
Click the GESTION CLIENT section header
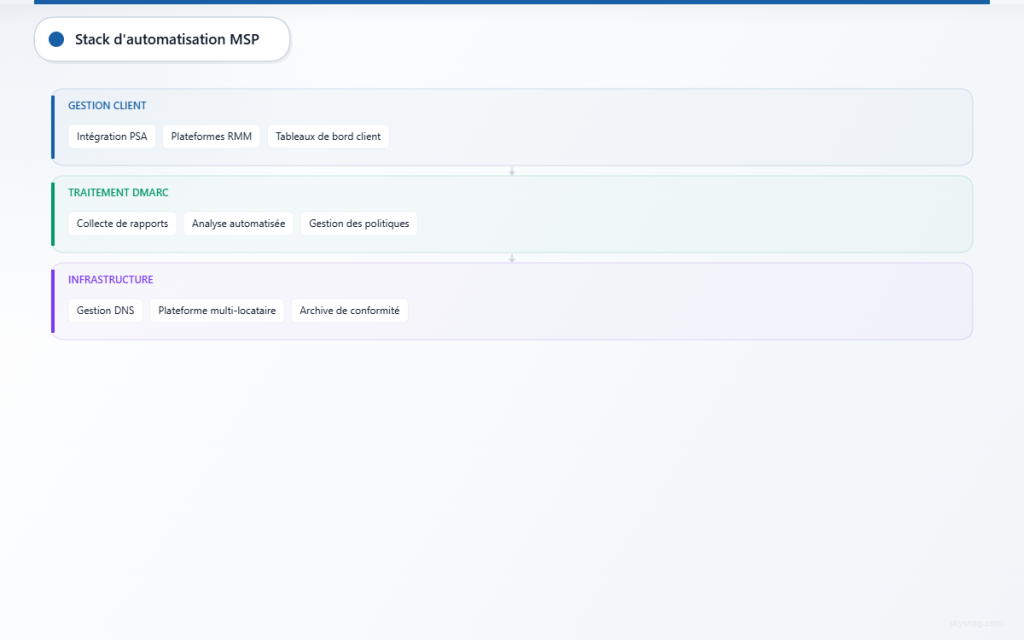(x=107, y=105)
